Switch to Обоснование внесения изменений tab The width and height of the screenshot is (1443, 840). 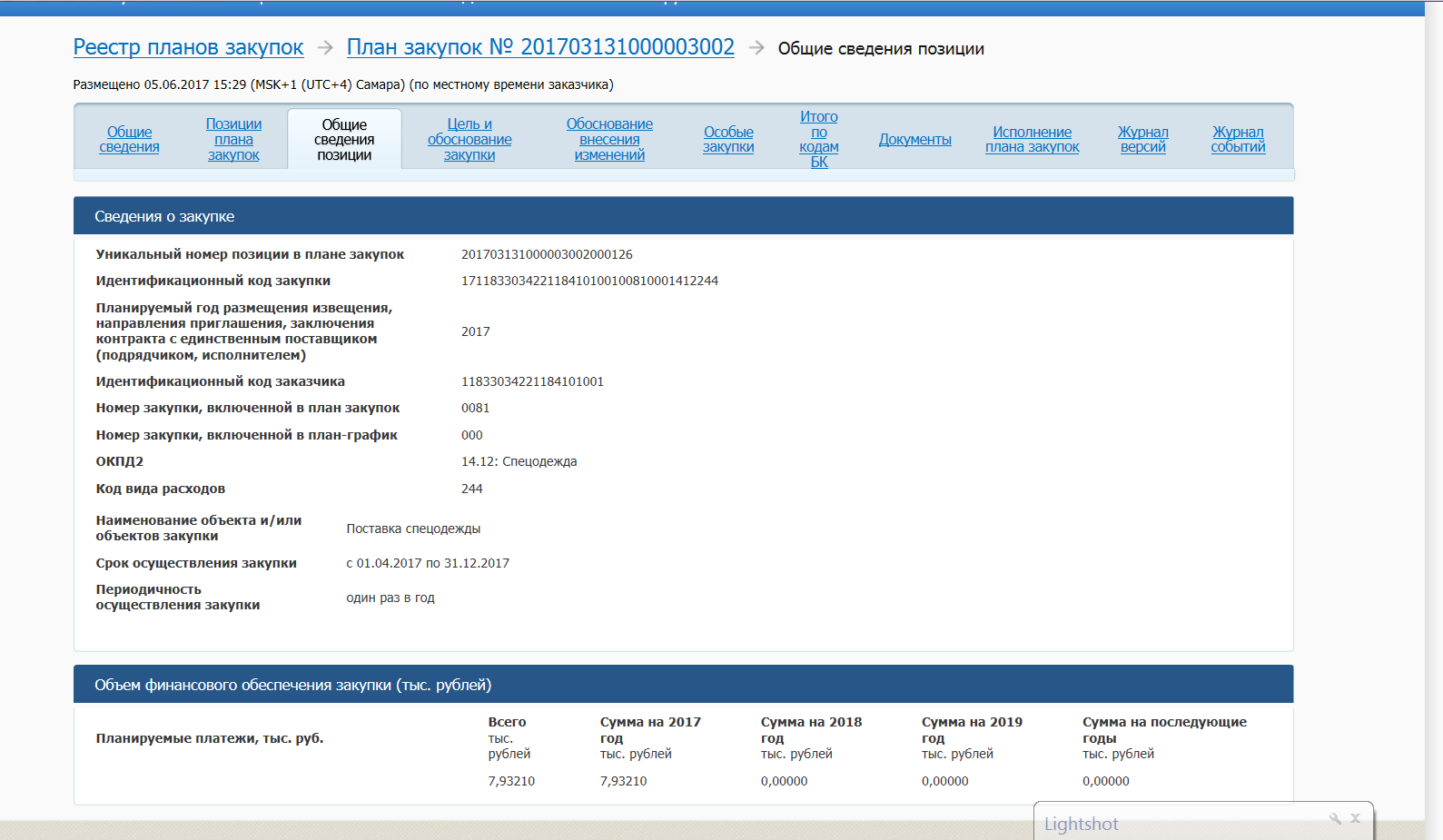click(x=609, y=140)
